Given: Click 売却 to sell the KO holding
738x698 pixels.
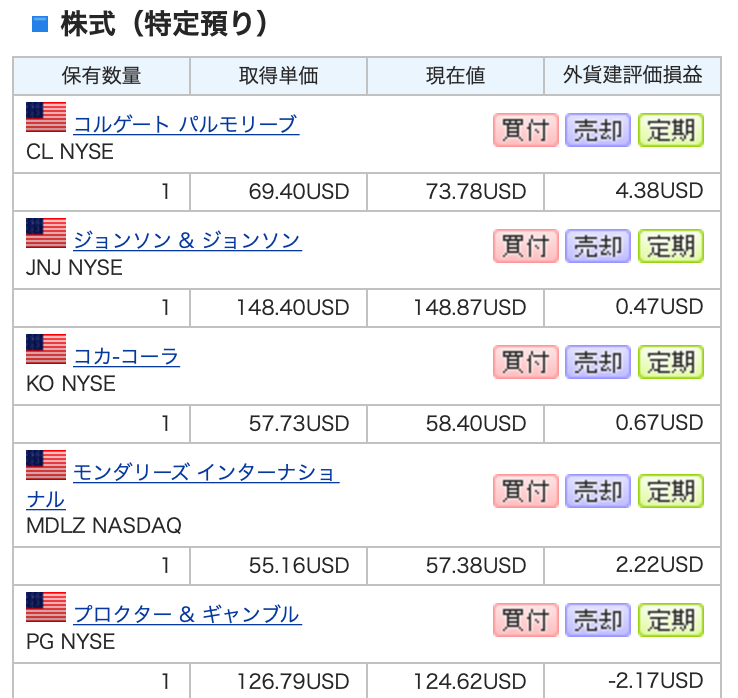Looking at the screenshot, I should pyautogui.click(x=598, y=362).
